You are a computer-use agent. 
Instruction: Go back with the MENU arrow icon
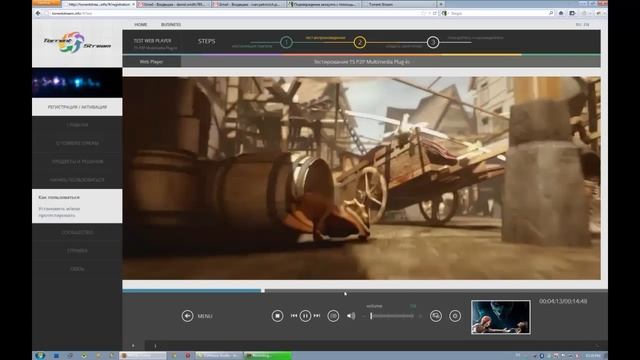tap(187, 316)
